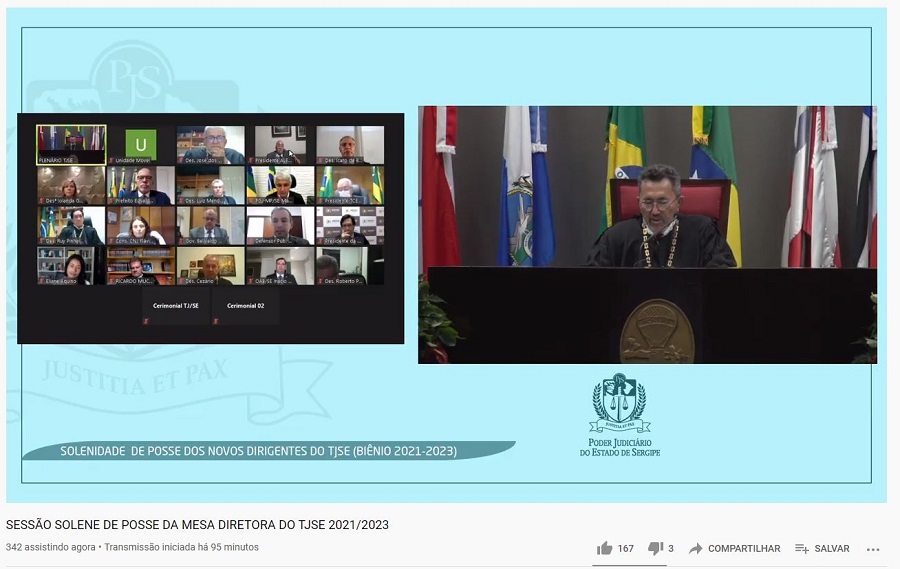Select the Des. Roberto P. participant tile

[x=350, y=266]
